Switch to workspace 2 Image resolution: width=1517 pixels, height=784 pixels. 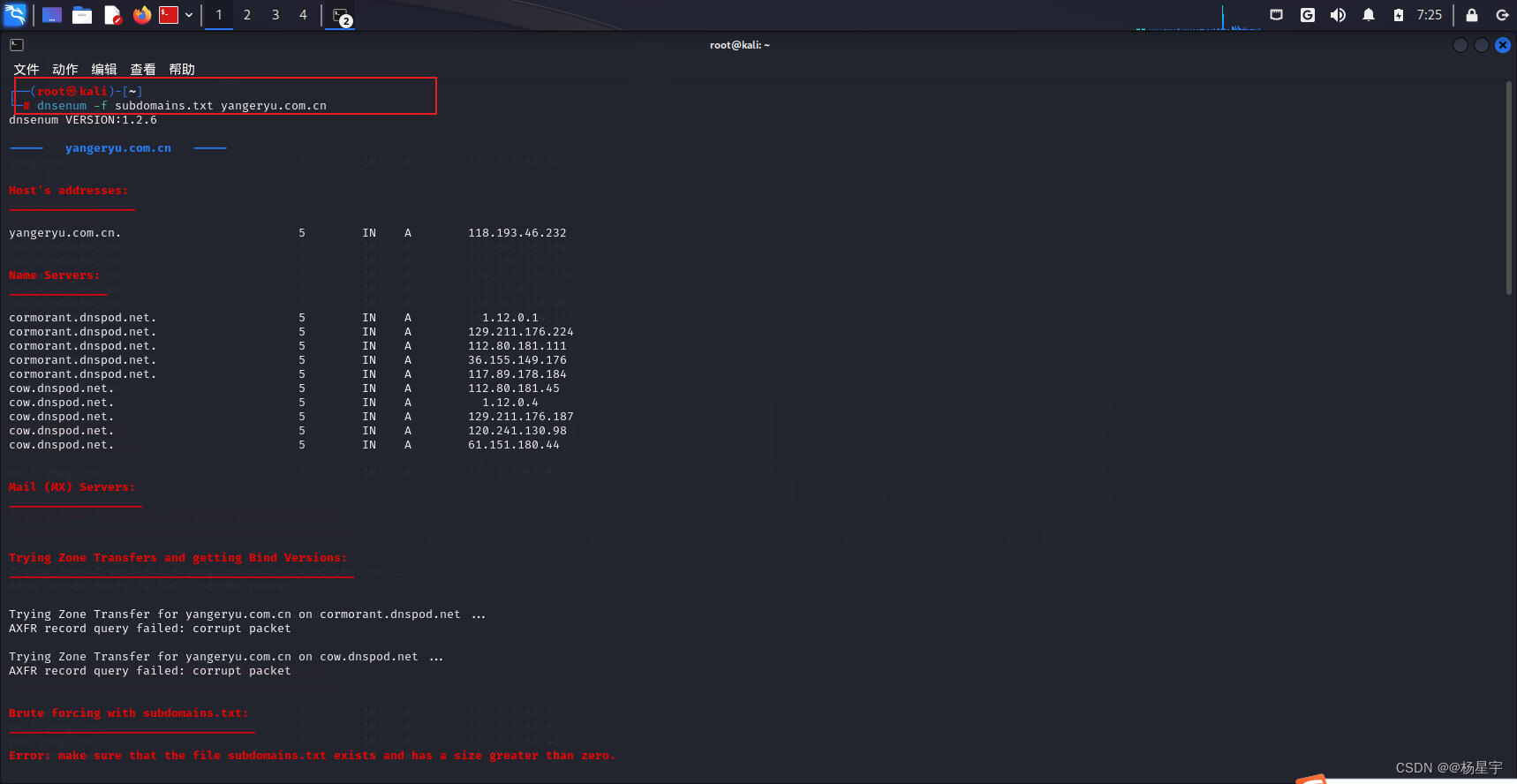247,15
